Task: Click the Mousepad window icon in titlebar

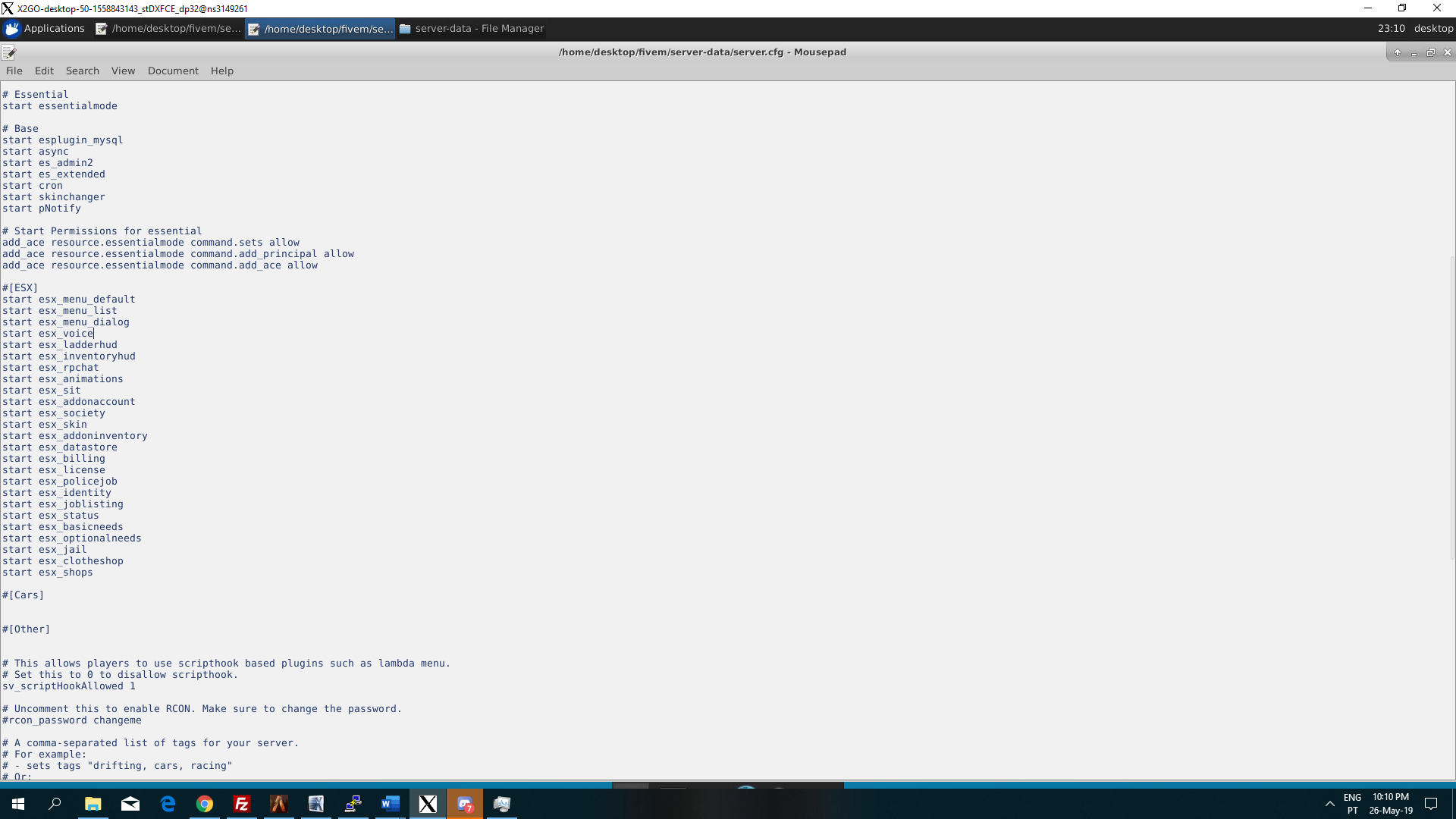Action: pyautogui.click(x=9, y=52)
